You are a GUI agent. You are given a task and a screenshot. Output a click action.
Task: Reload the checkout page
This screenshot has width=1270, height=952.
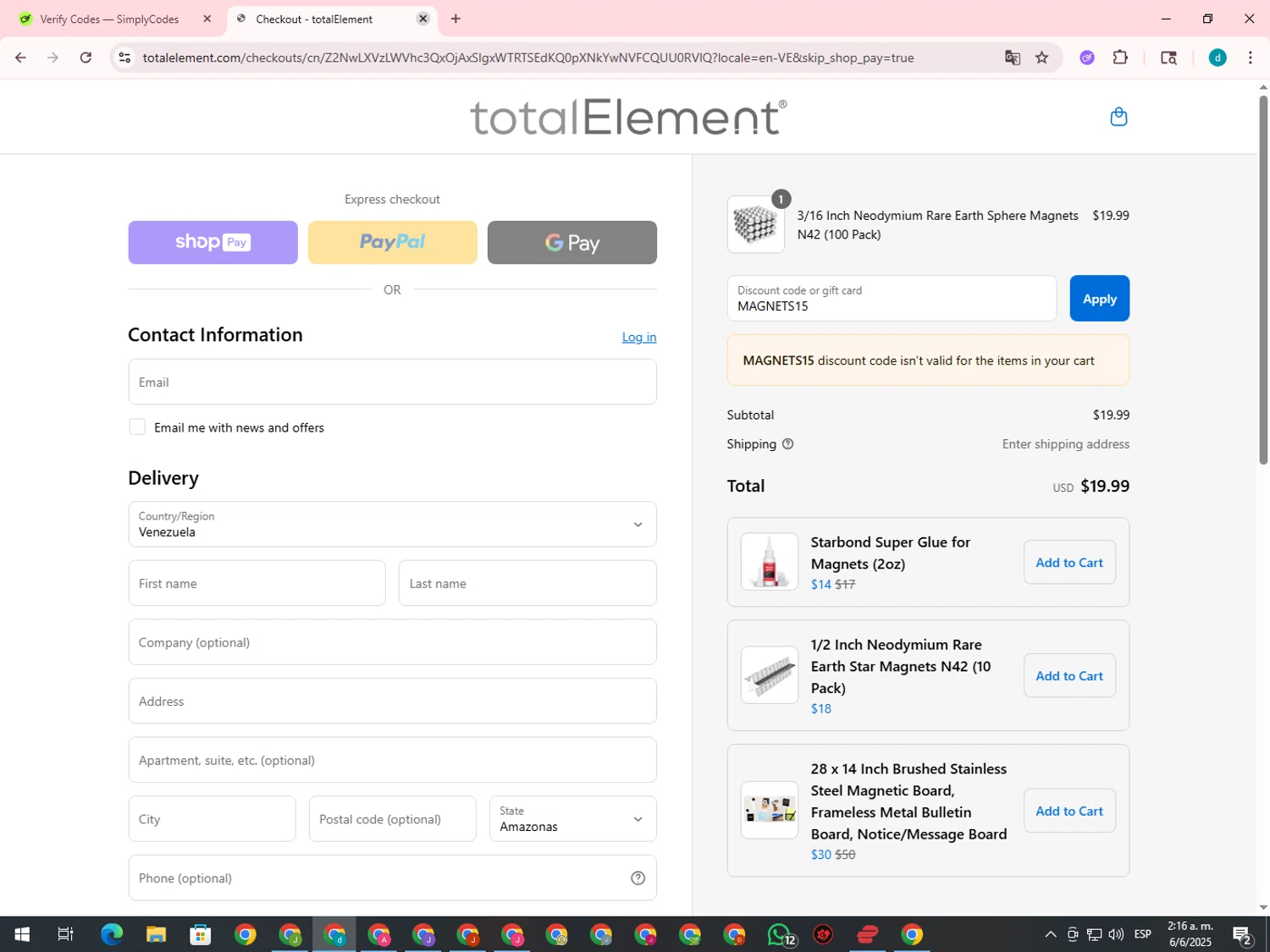click(x=86, y=58)
